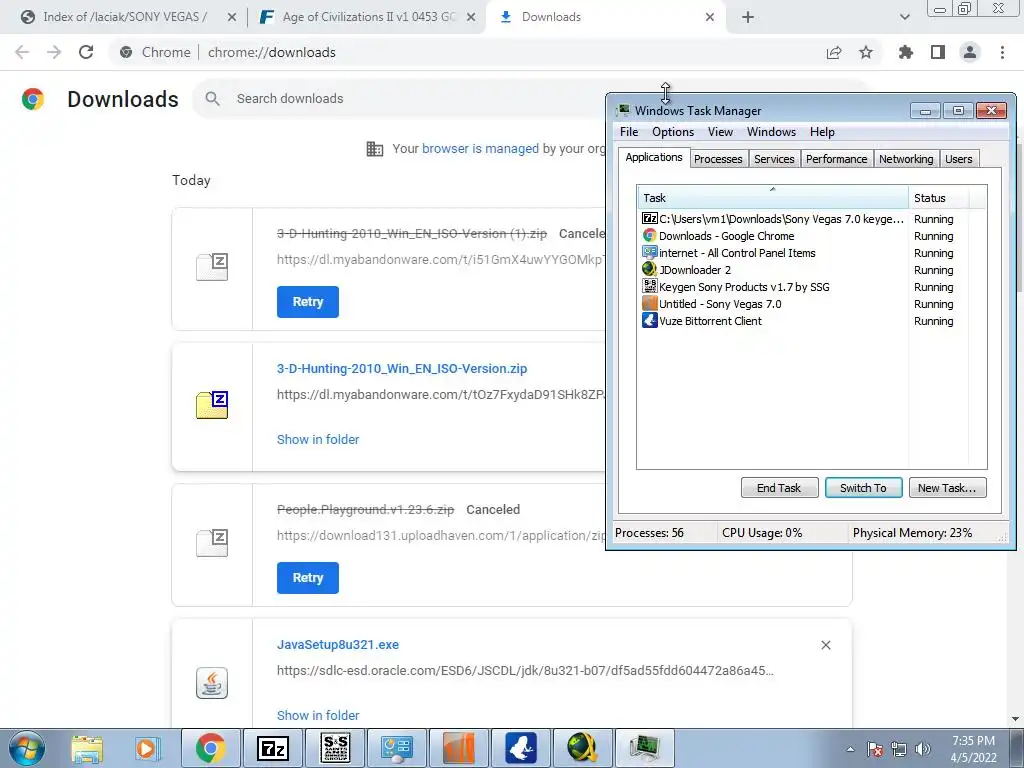This screenshot has height=768, width=1024.
Task: Open 3-D-Hunting-2010_Win_EN_ISO-Version.zip link
Action: 402,368
